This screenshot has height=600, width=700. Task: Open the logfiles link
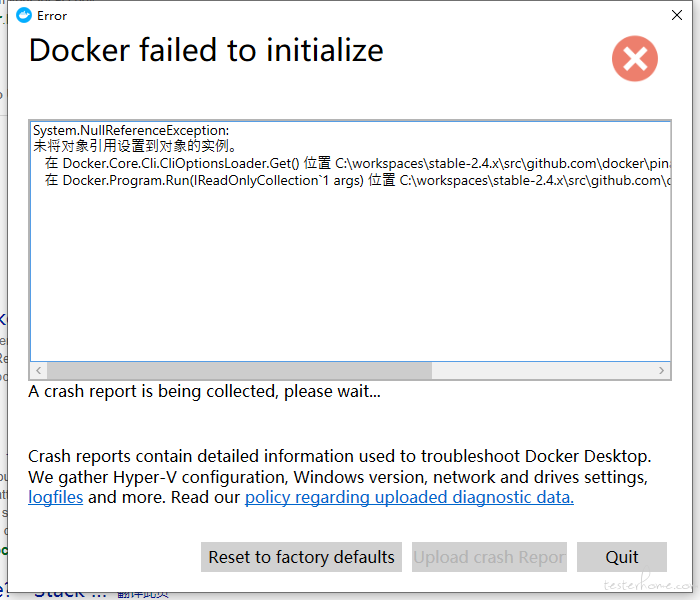[x=55, y=497]
